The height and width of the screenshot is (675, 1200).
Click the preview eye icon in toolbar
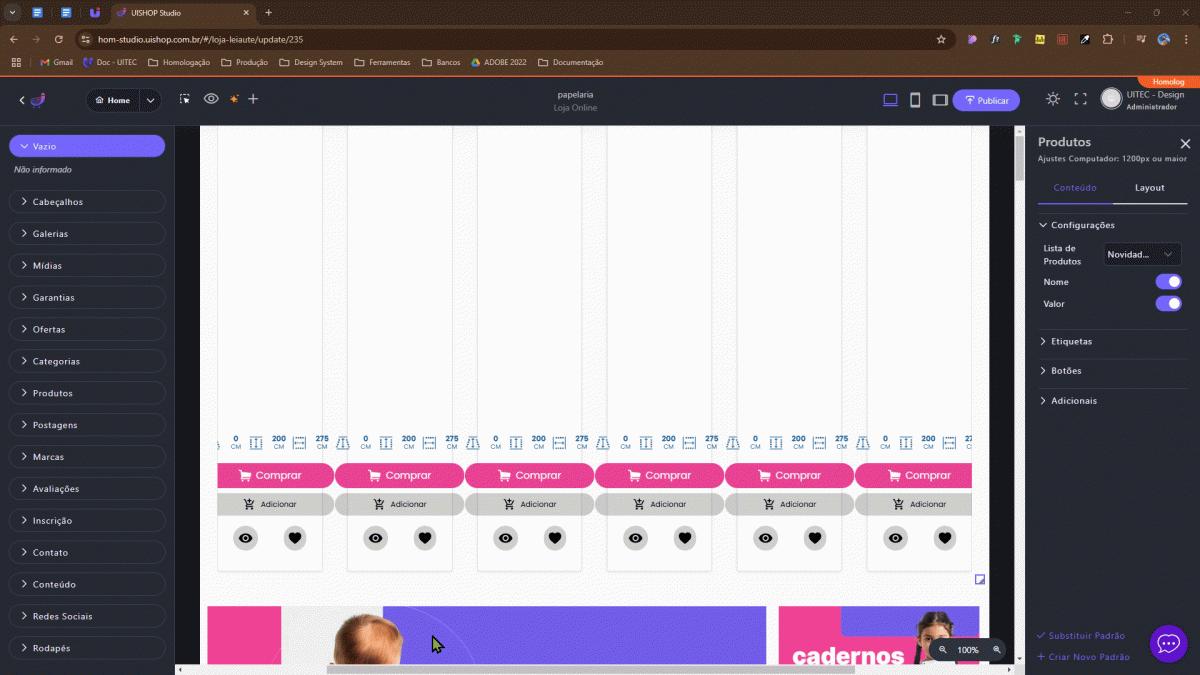(211, 99)
